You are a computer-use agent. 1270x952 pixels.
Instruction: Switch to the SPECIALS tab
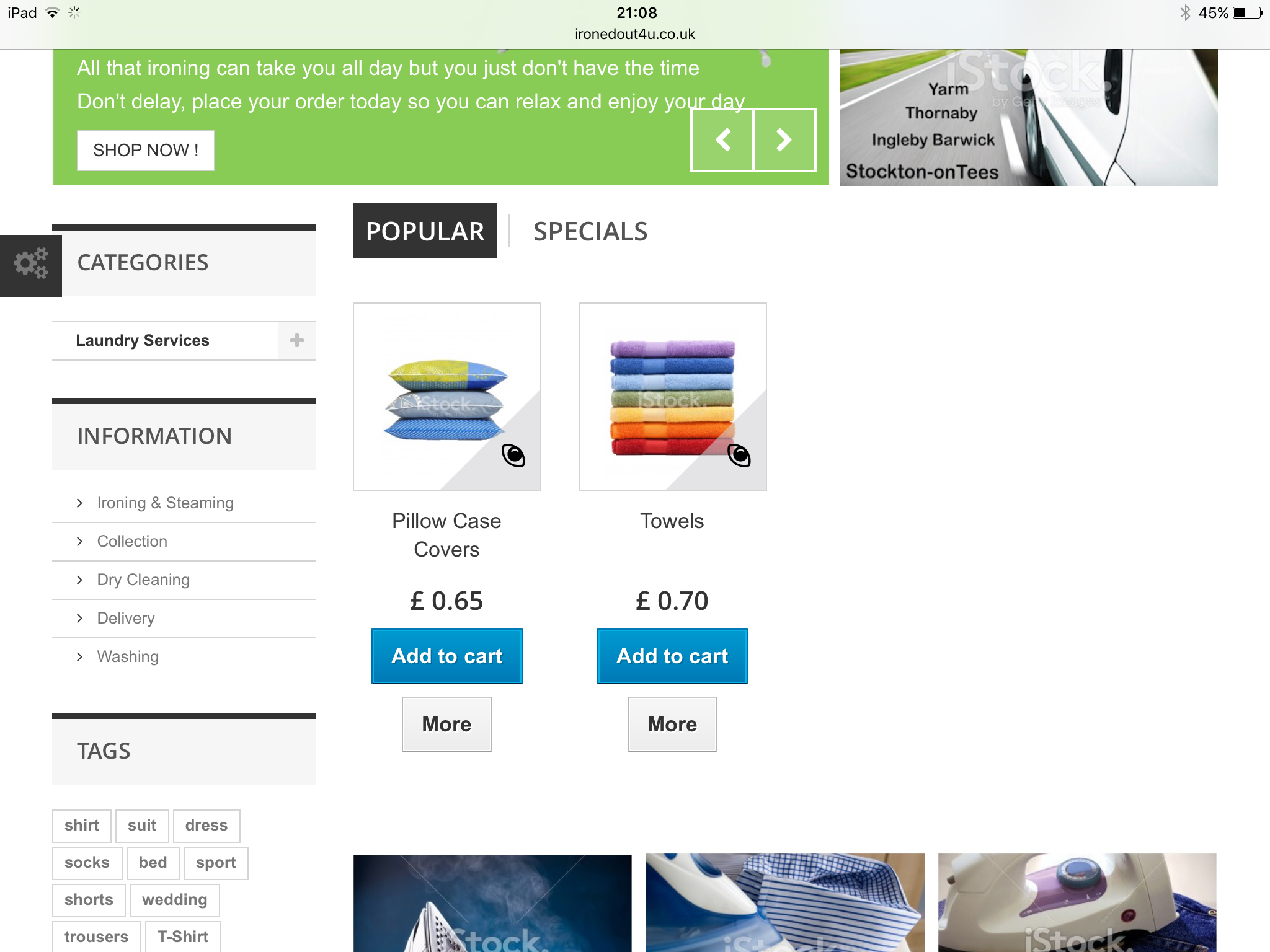[x=590, y=231]
